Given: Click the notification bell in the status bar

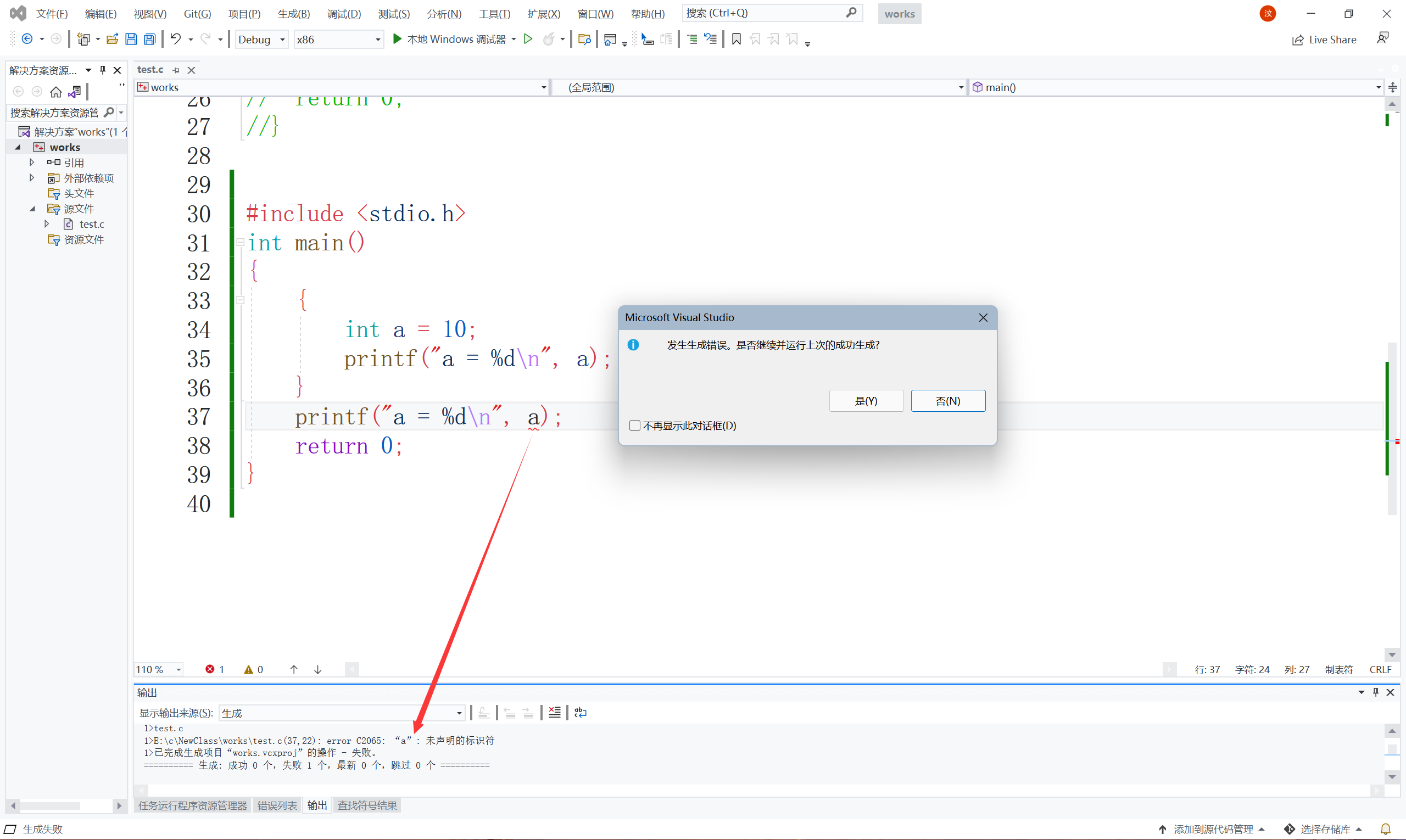Looking at the screenshot, I should [1385, 829].
